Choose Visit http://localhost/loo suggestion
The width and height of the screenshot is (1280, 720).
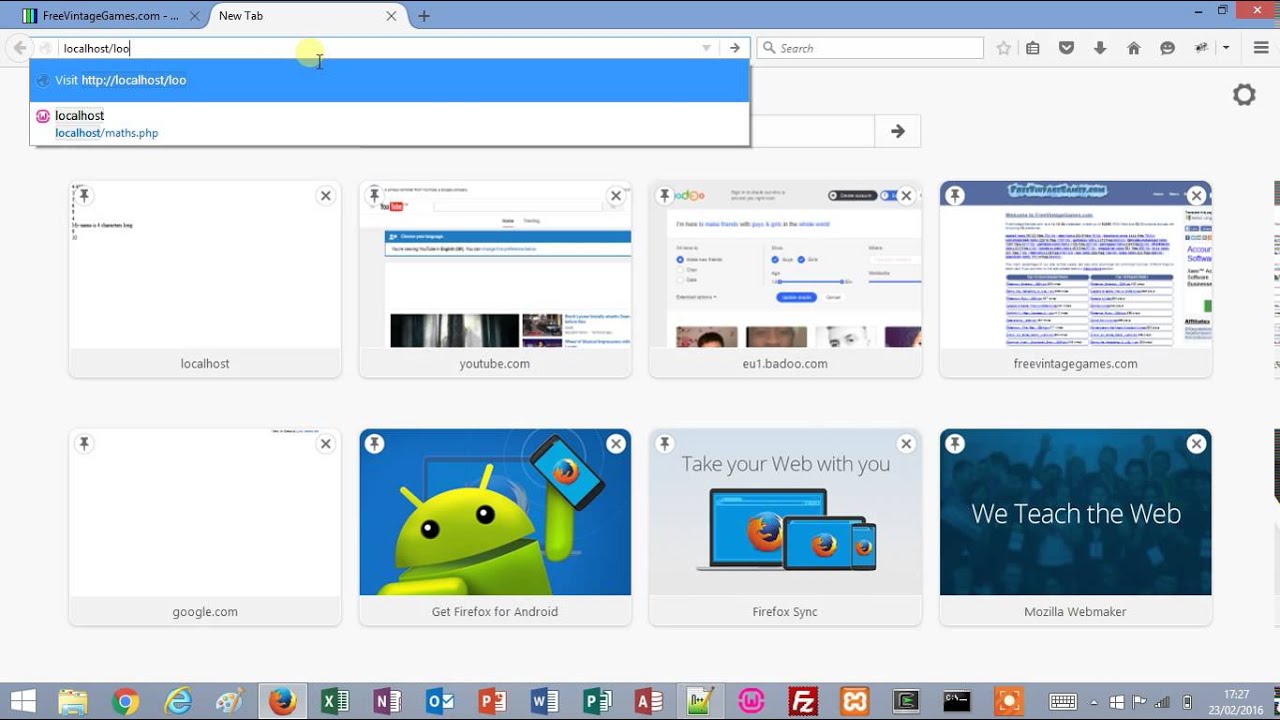tap(389, 80)
